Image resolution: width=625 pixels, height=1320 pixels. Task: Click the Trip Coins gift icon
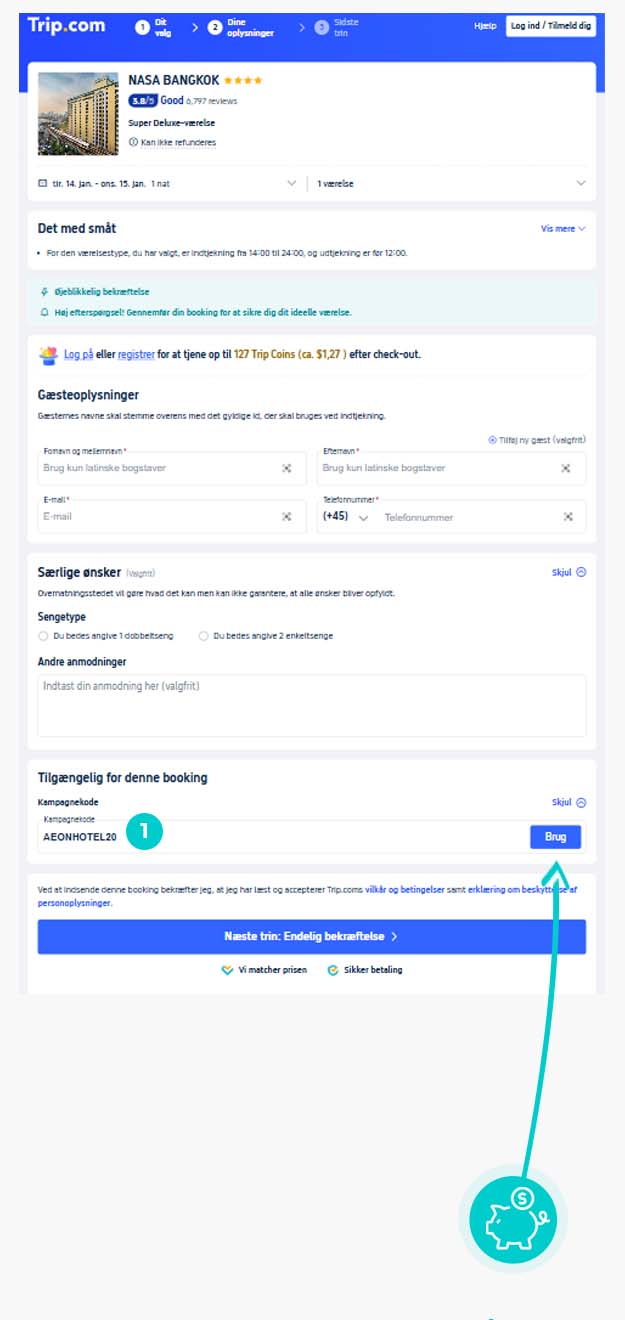pos(48,355)
